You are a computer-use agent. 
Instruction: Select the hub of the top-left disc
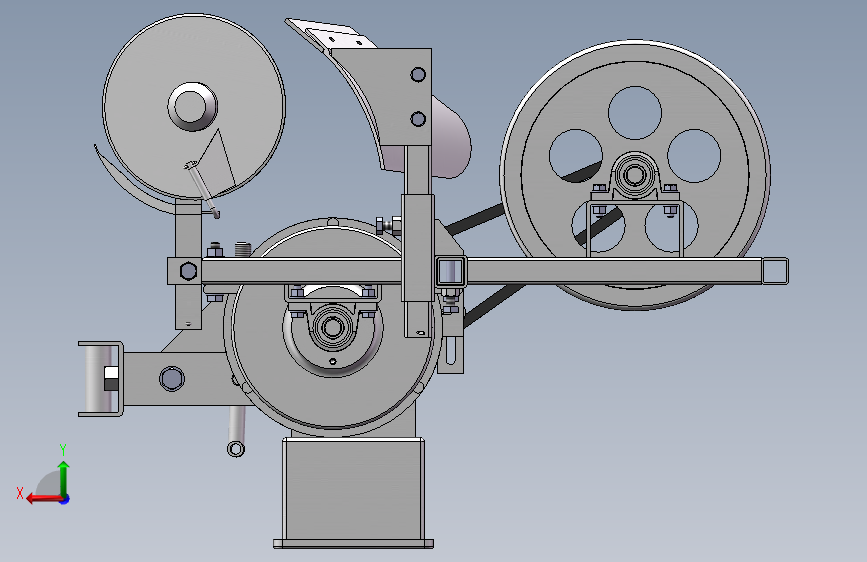192,107
